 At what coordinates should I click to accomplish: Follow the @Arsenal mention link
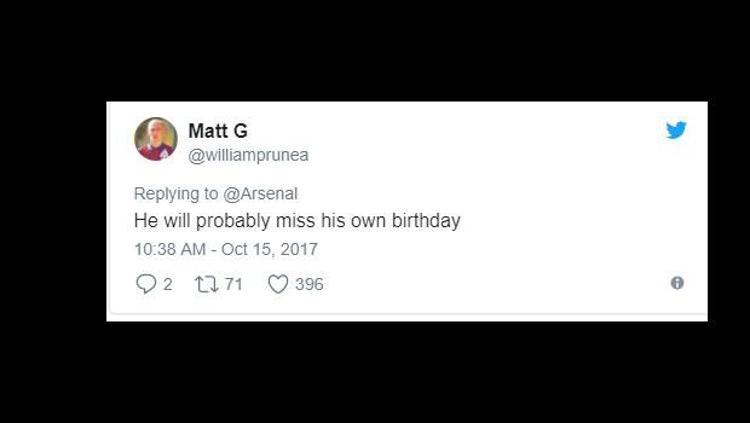pos(264,194)
